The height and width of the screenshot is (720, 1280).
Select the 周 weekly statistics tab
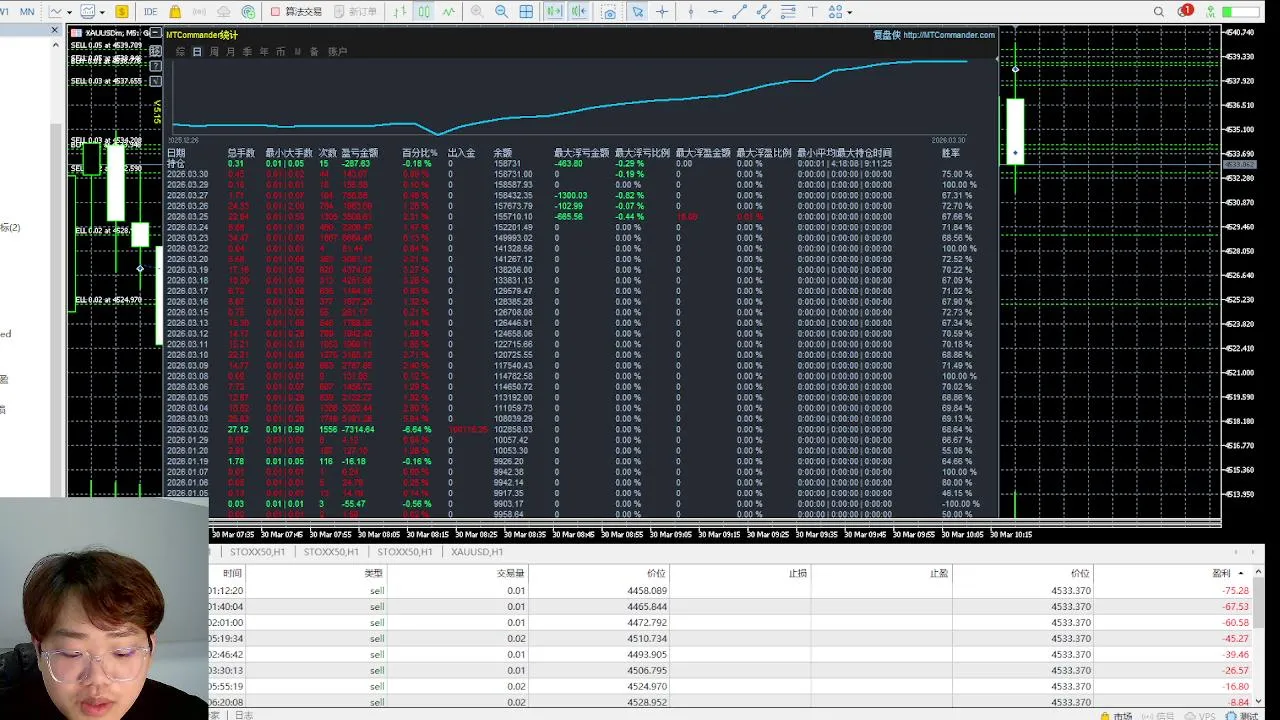(x=214, y=51)
